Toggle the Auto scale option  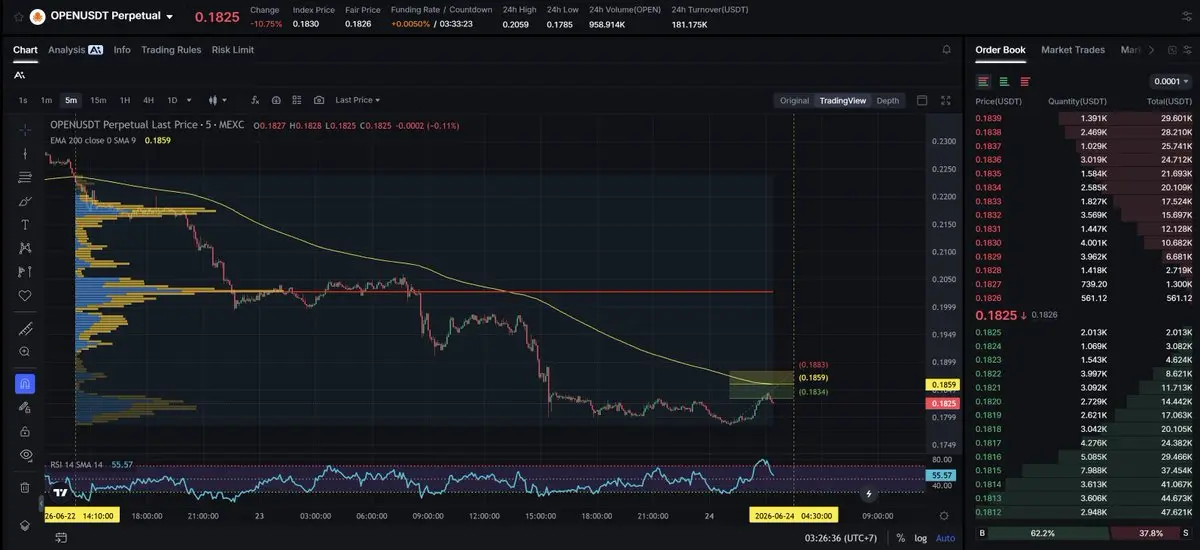[945, 538]
